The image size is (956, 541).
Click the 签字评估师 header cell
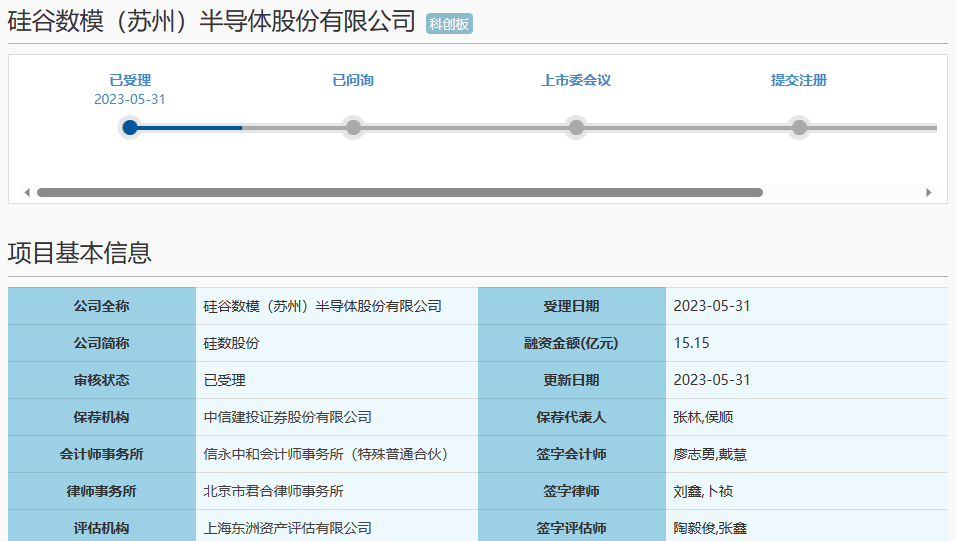click(572, 526)
